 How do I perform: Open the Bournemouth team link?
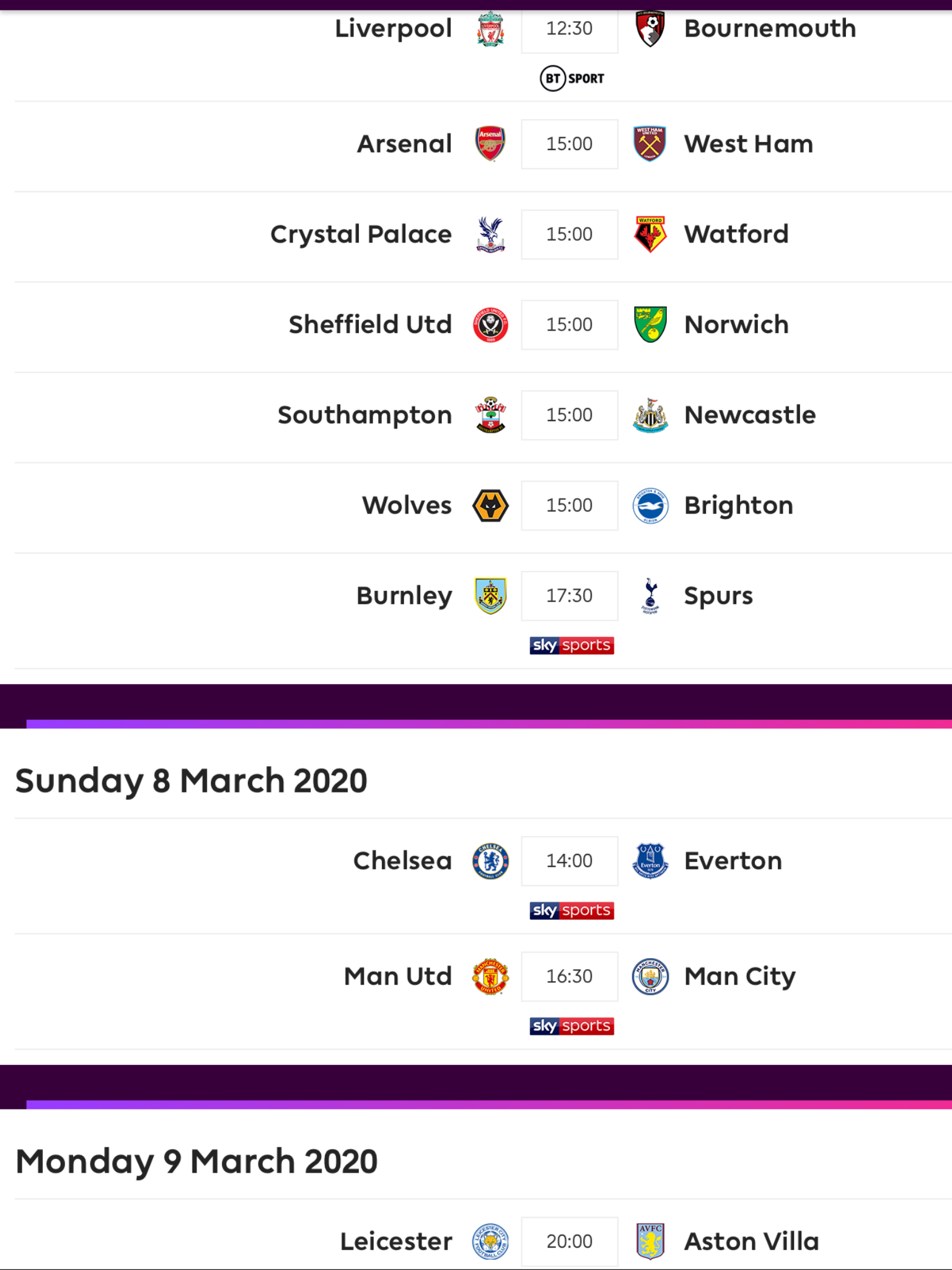click(x=770, y=29)
